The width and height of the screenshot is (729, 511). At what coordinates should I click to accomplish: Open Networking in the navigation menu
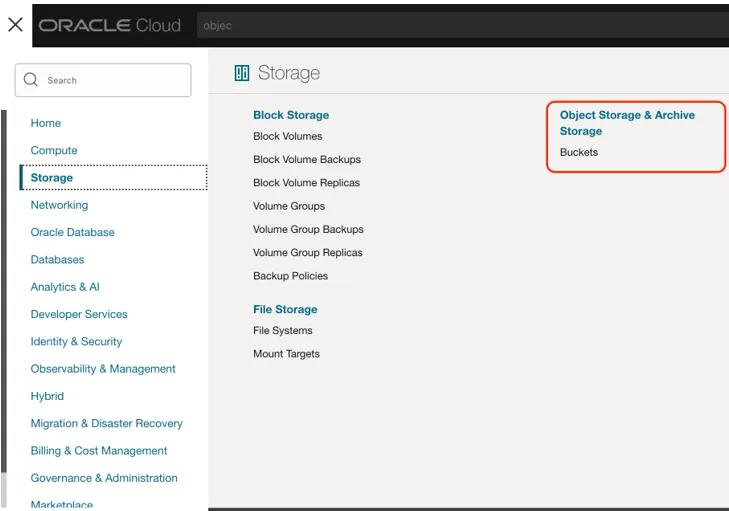coord(59,205)
